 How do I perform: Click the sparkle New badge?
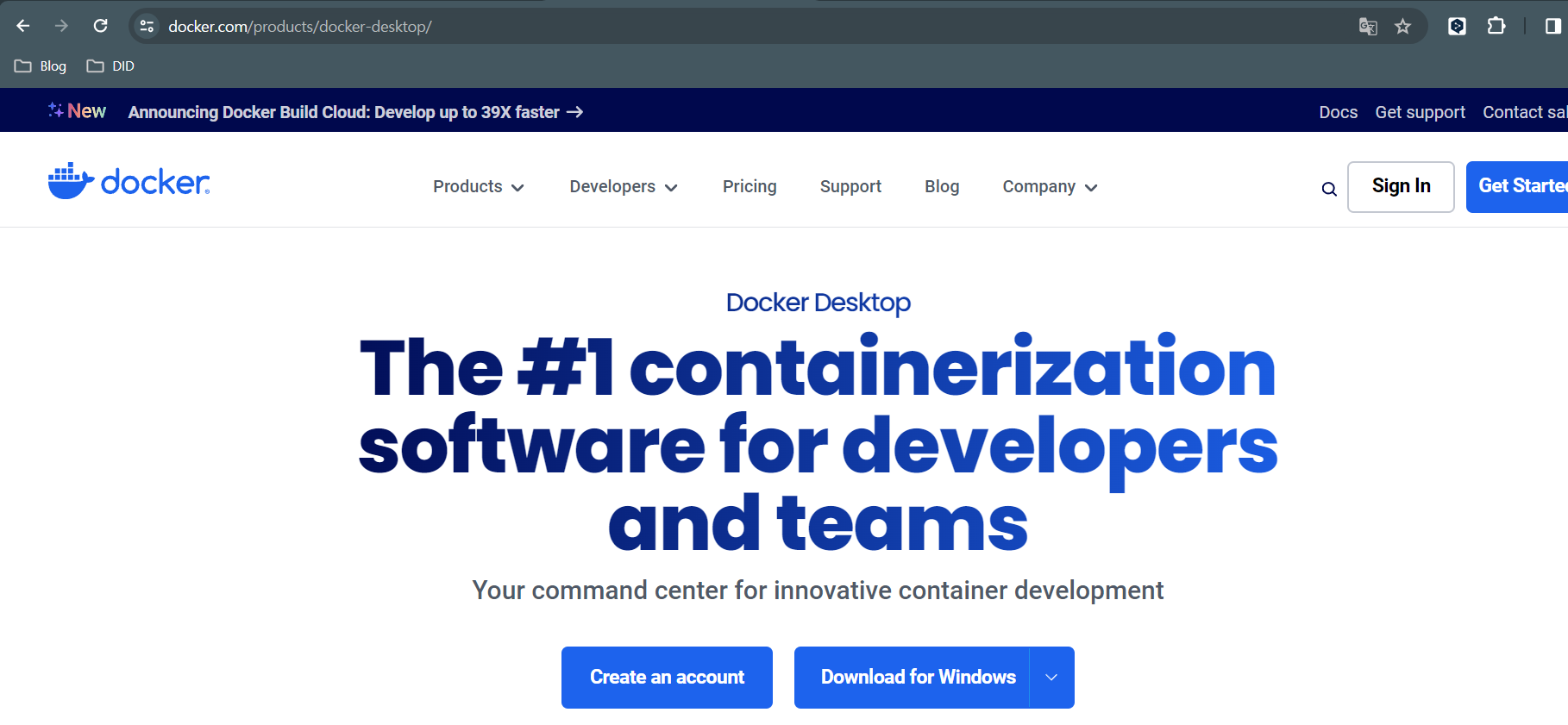77,111
